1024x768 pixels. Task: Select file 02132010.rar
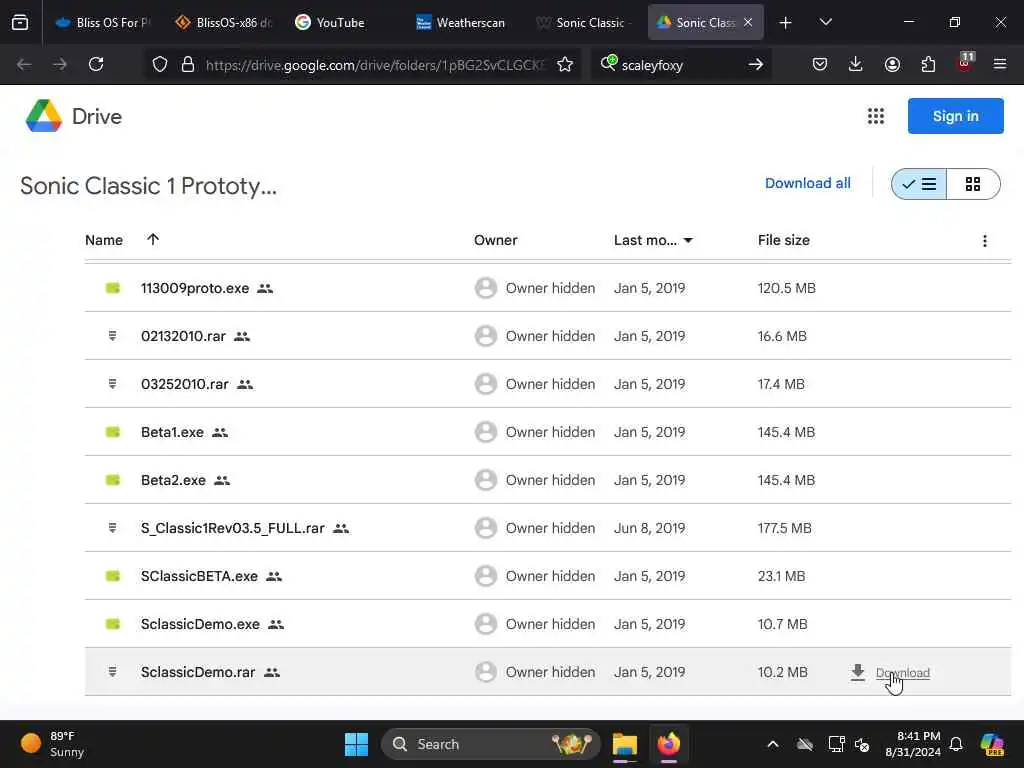pos(183,336)
